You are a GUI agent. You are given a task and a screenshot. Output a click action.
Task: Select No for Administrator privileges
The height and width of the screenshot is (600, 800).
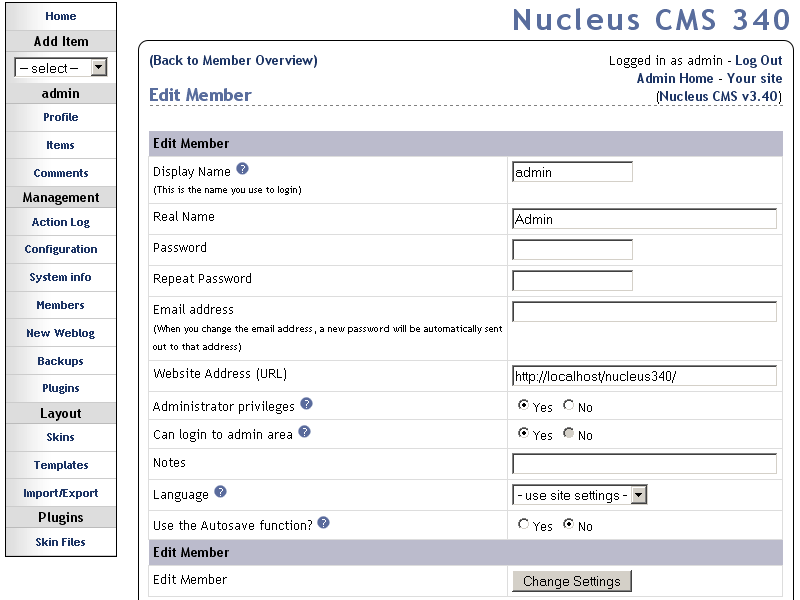click(569, 406)
